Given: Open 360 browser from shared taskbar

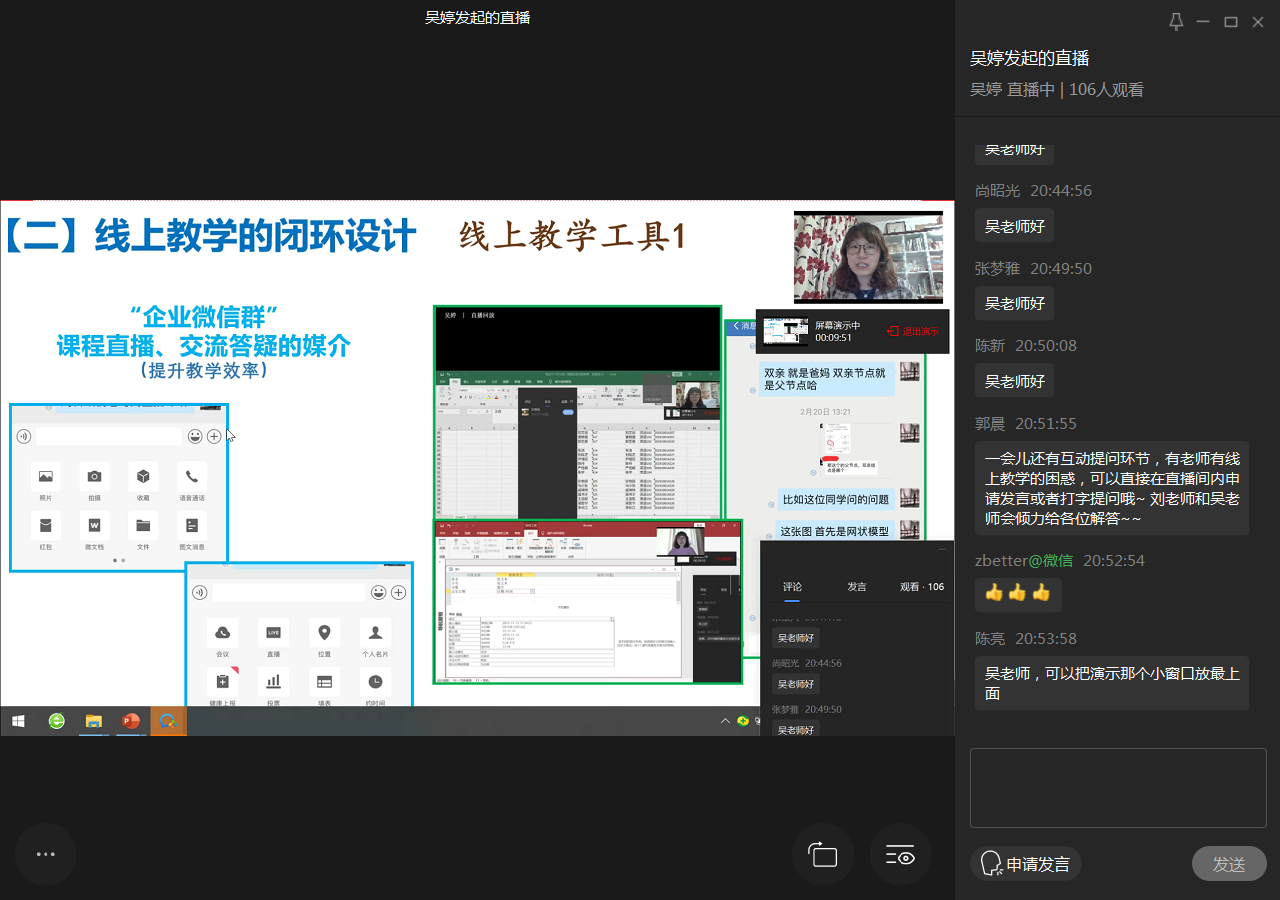Looking at the screenshot, I should pos(57,721).
